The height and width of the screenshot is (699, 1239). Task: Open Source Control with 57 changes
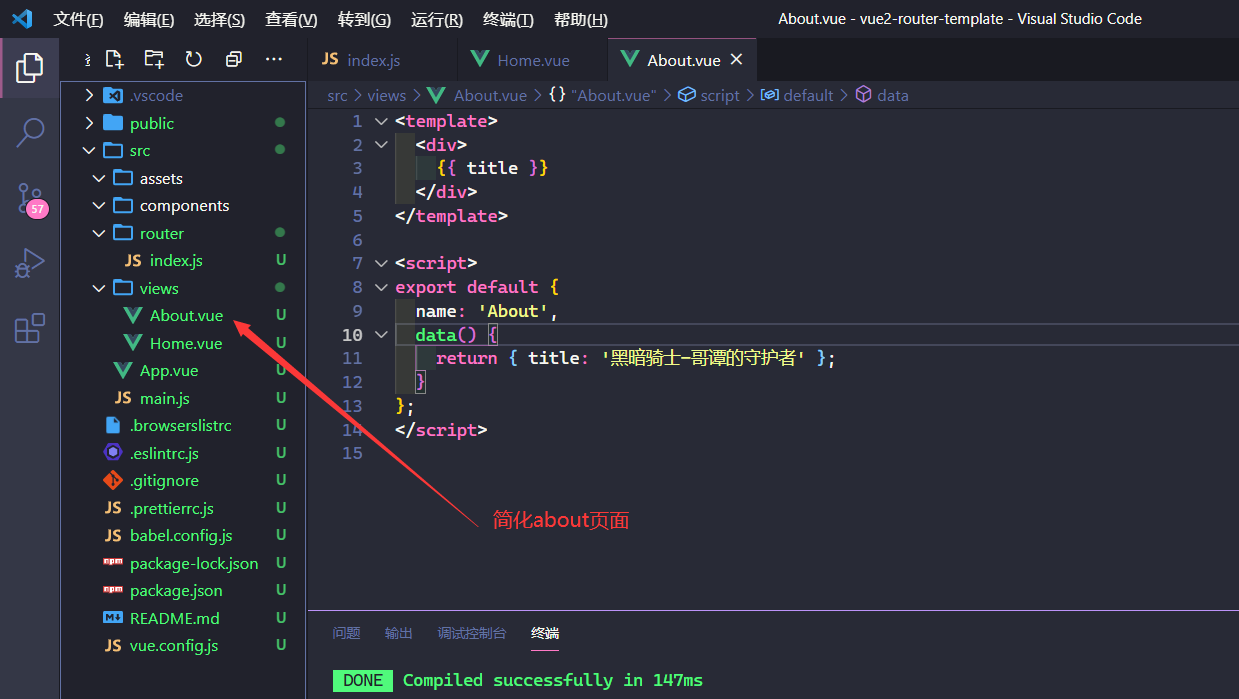pos(30,198)
